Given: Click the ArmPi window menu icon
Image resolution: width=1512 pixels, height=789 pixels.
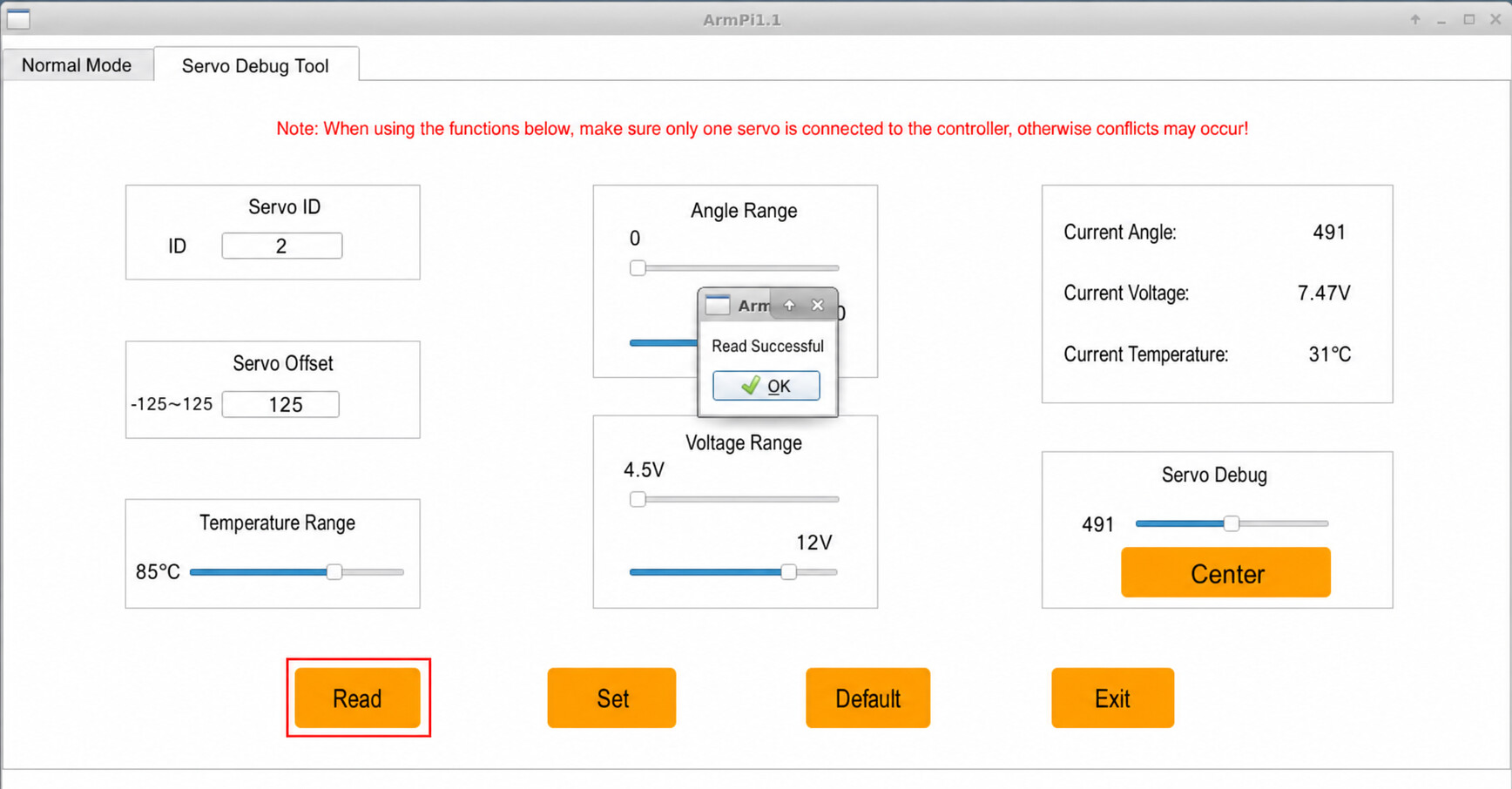Looking at the screenshot, I should 17,18.
